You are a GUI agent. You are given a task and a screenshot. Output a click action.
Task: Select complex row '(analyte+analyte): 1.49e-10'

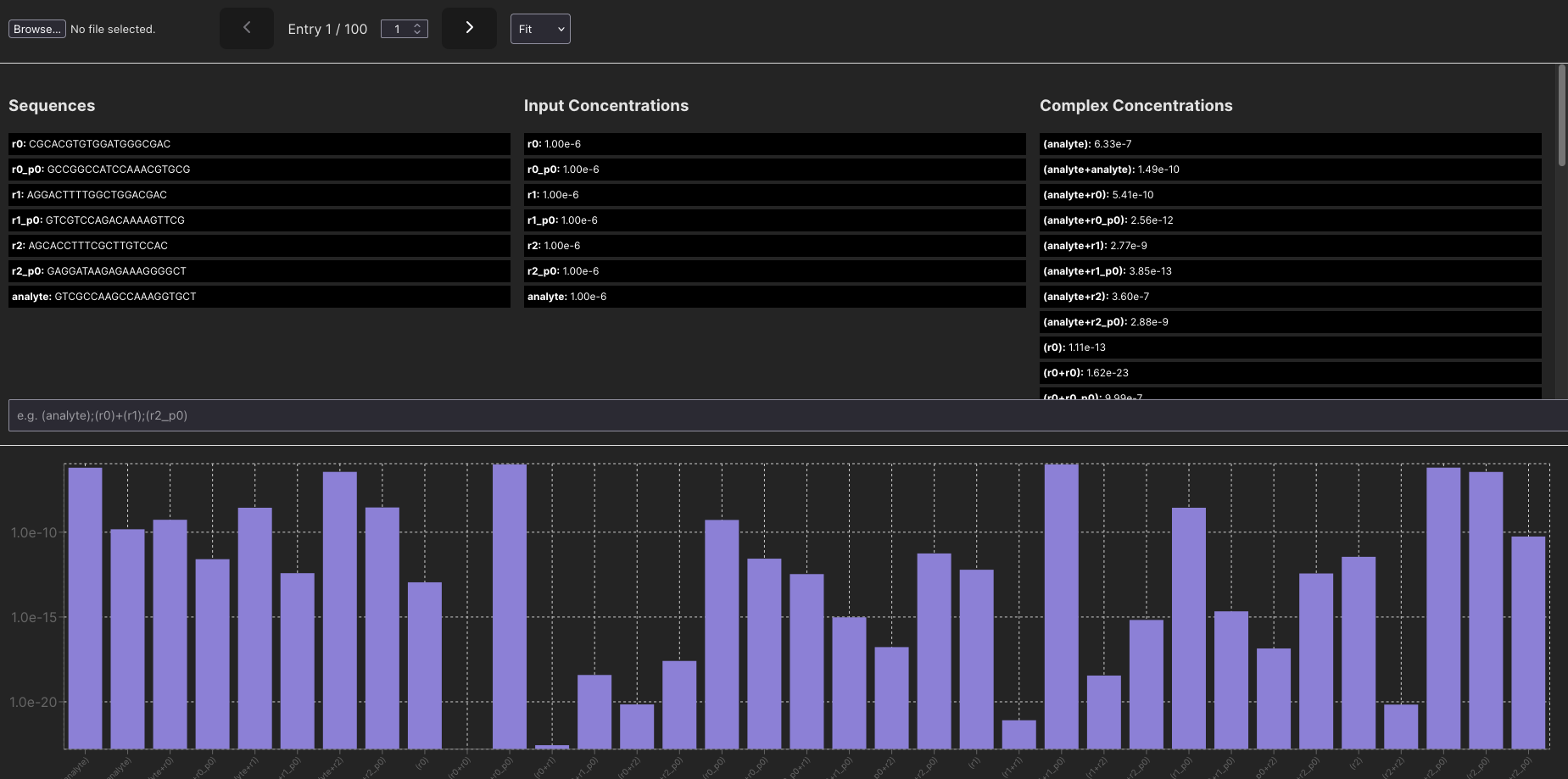(x=1291, y=170)
